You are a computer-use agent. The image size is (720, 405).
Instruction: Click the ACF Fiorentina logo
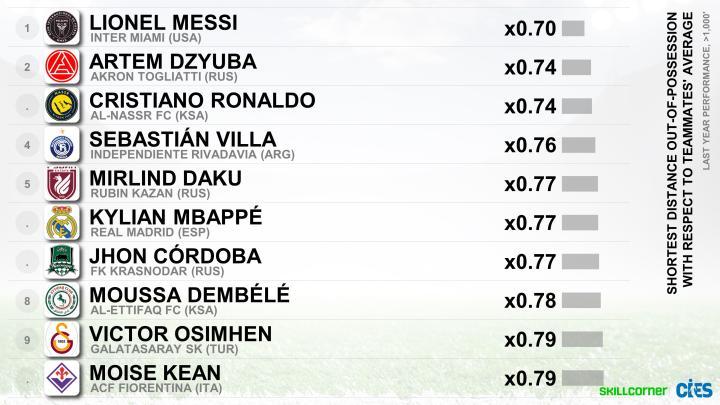click(x=62, y=378)
